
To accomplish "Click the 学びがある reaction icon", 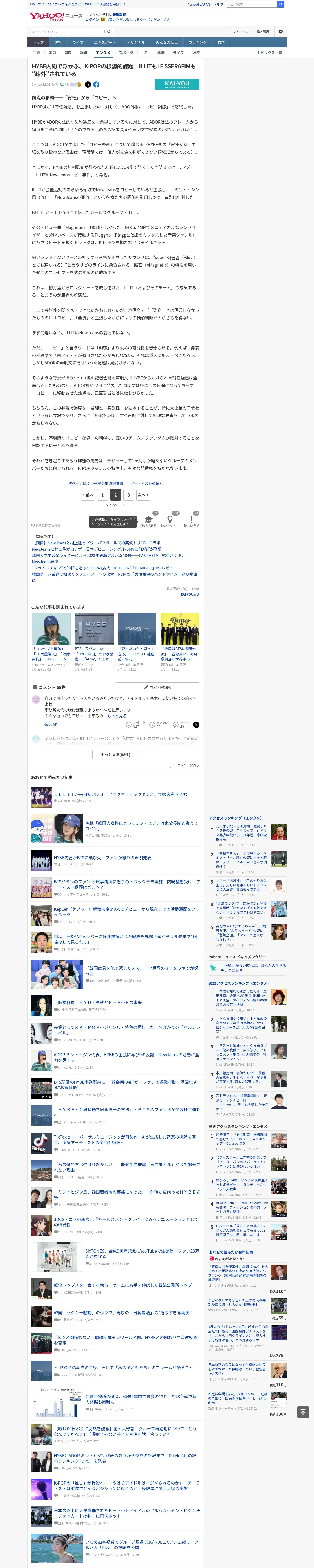I will coord(148,520).
